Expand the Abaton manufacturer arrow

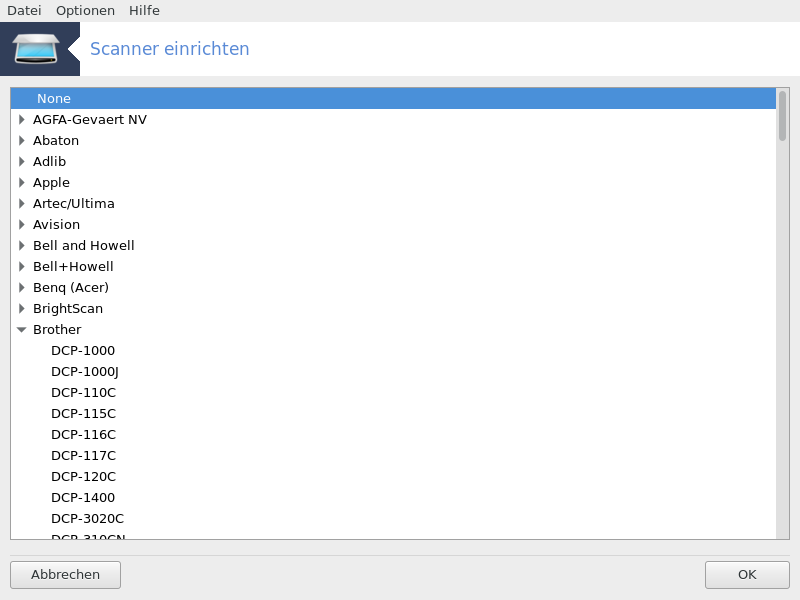(x=21, y=140)
